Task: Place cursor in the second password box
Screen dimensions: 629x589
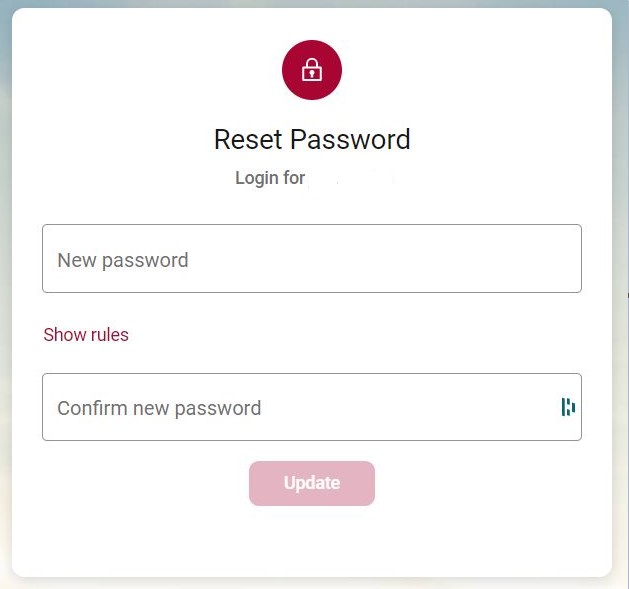Action: coord(300,407)
